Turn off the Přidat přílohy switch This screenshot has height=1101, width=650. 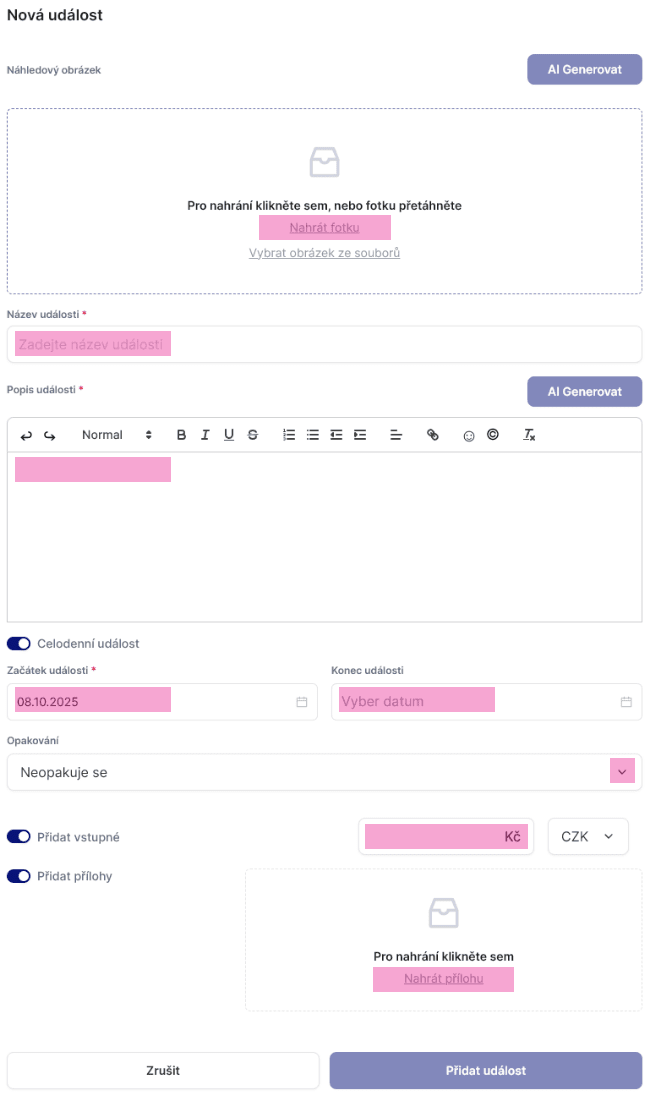(x=18, y=876)
